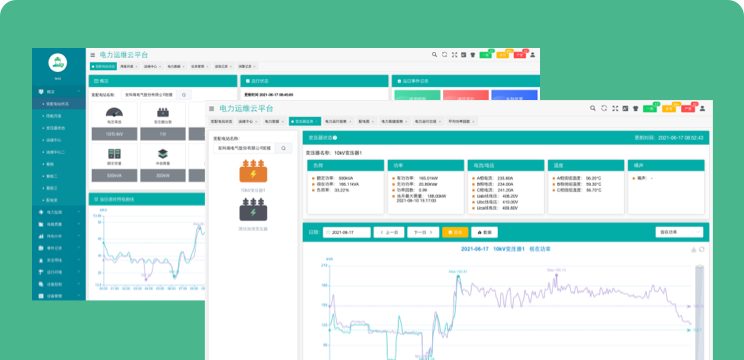
Task: Toggle fullscreen icon in the front window header
Action: [615, 108]
